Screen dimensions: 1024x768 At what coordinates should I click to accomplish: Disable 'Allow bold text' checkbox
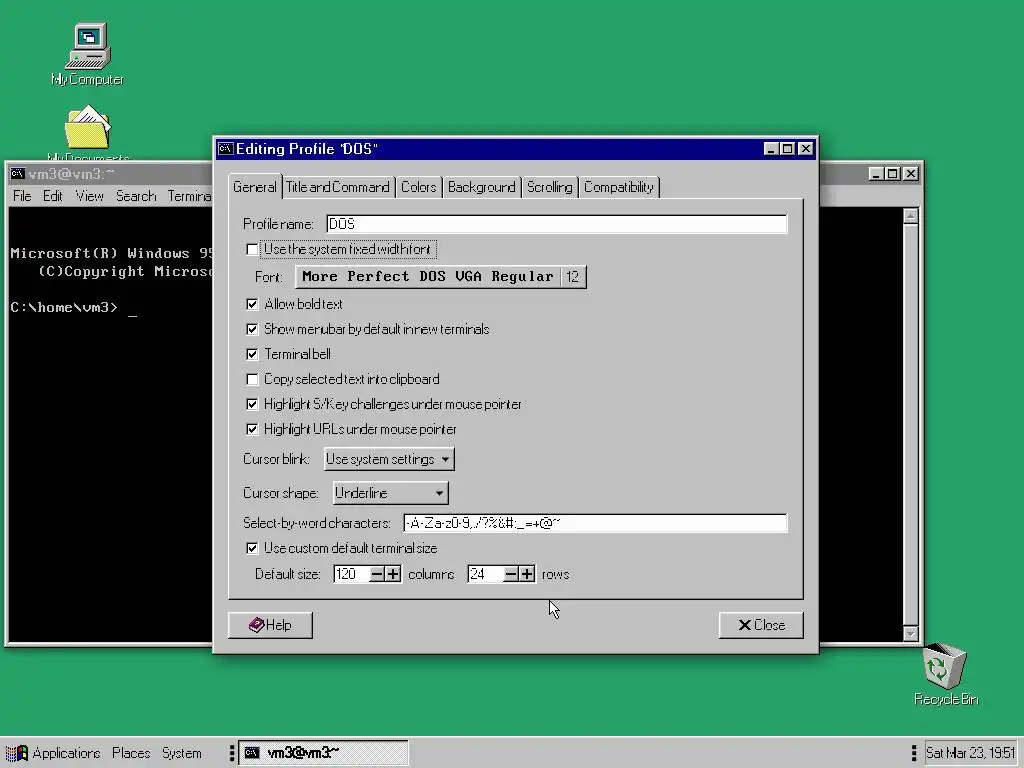pyautogui.click(x=252, y=304)
